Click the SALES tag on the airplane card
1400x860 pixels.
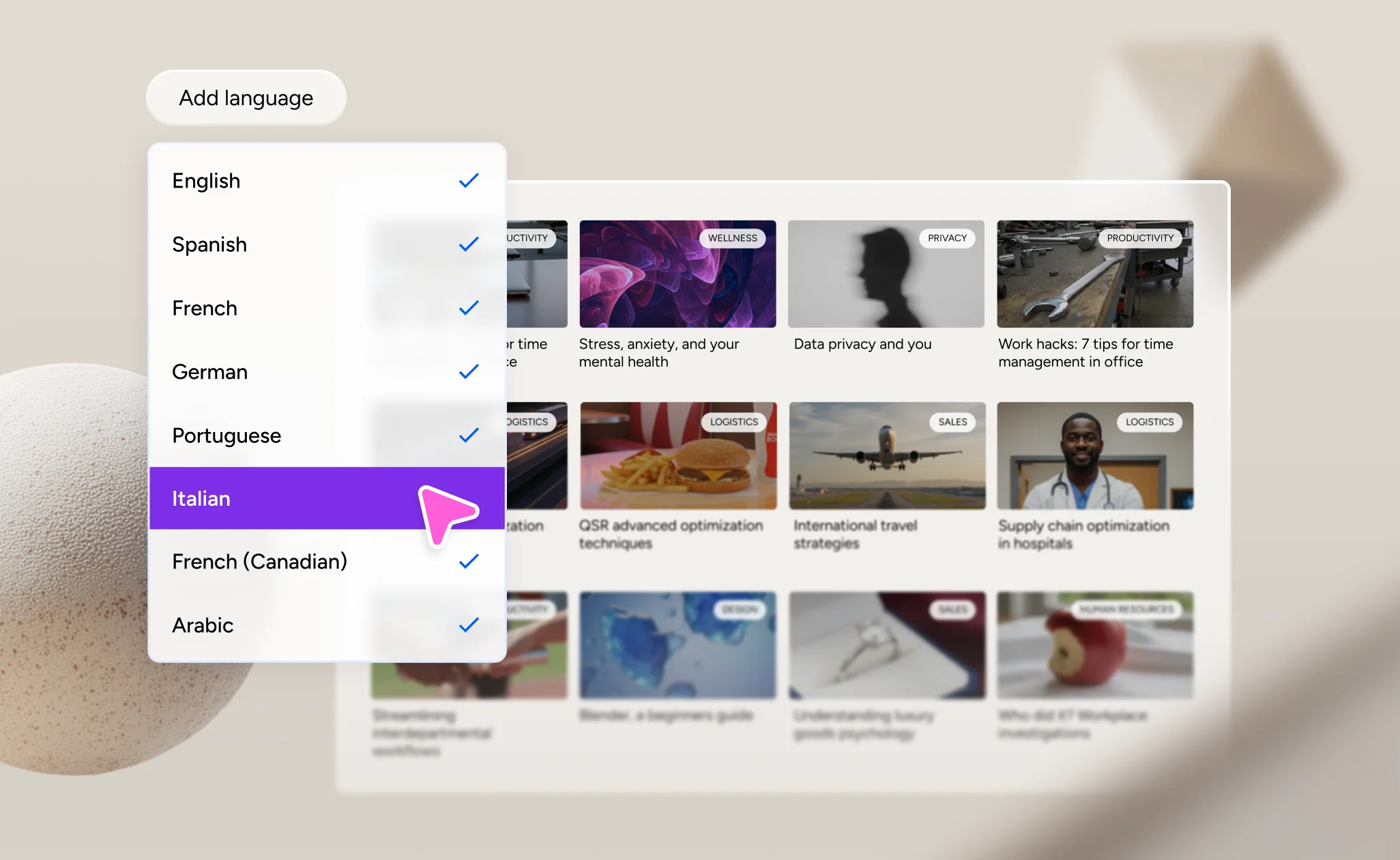[x=952, y=422]
